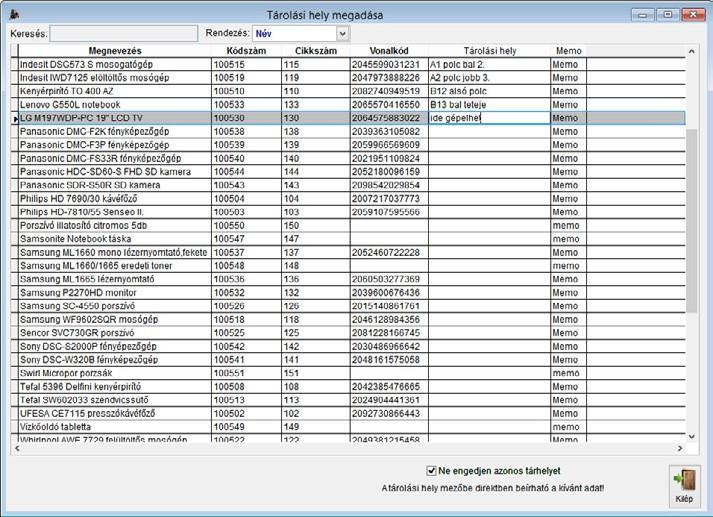Click the Tárolási hely column header
This screenshot has width=713, height=517.
[x=489, y=51]
